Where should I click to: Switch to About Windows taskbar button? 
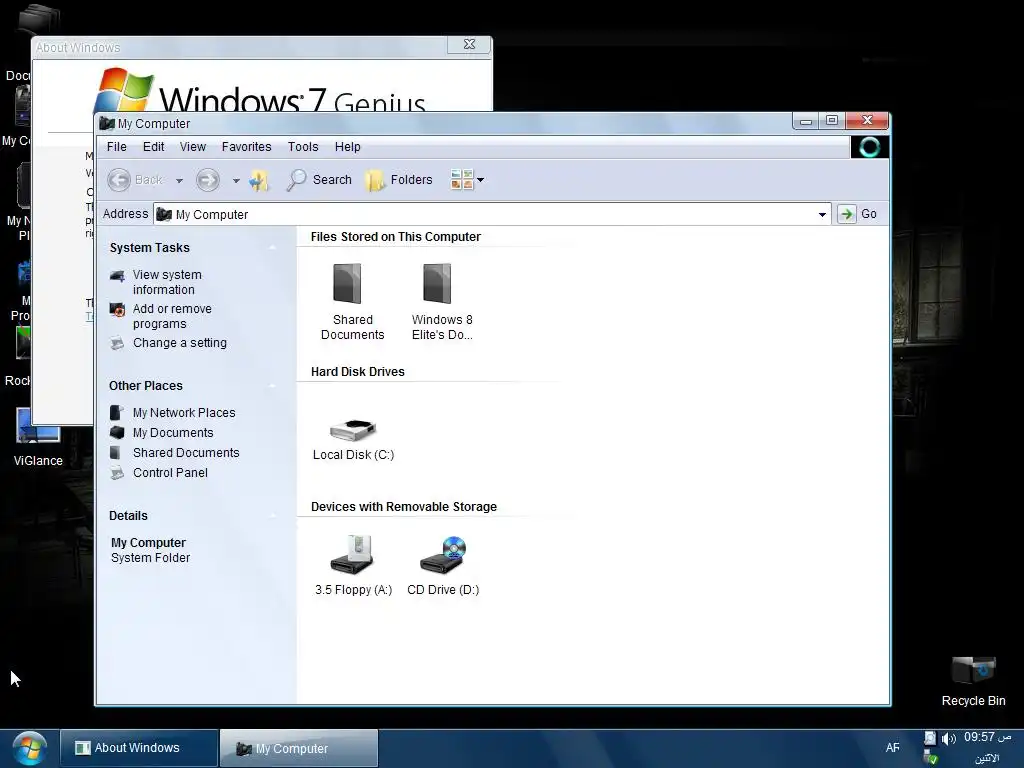(138, 748)
